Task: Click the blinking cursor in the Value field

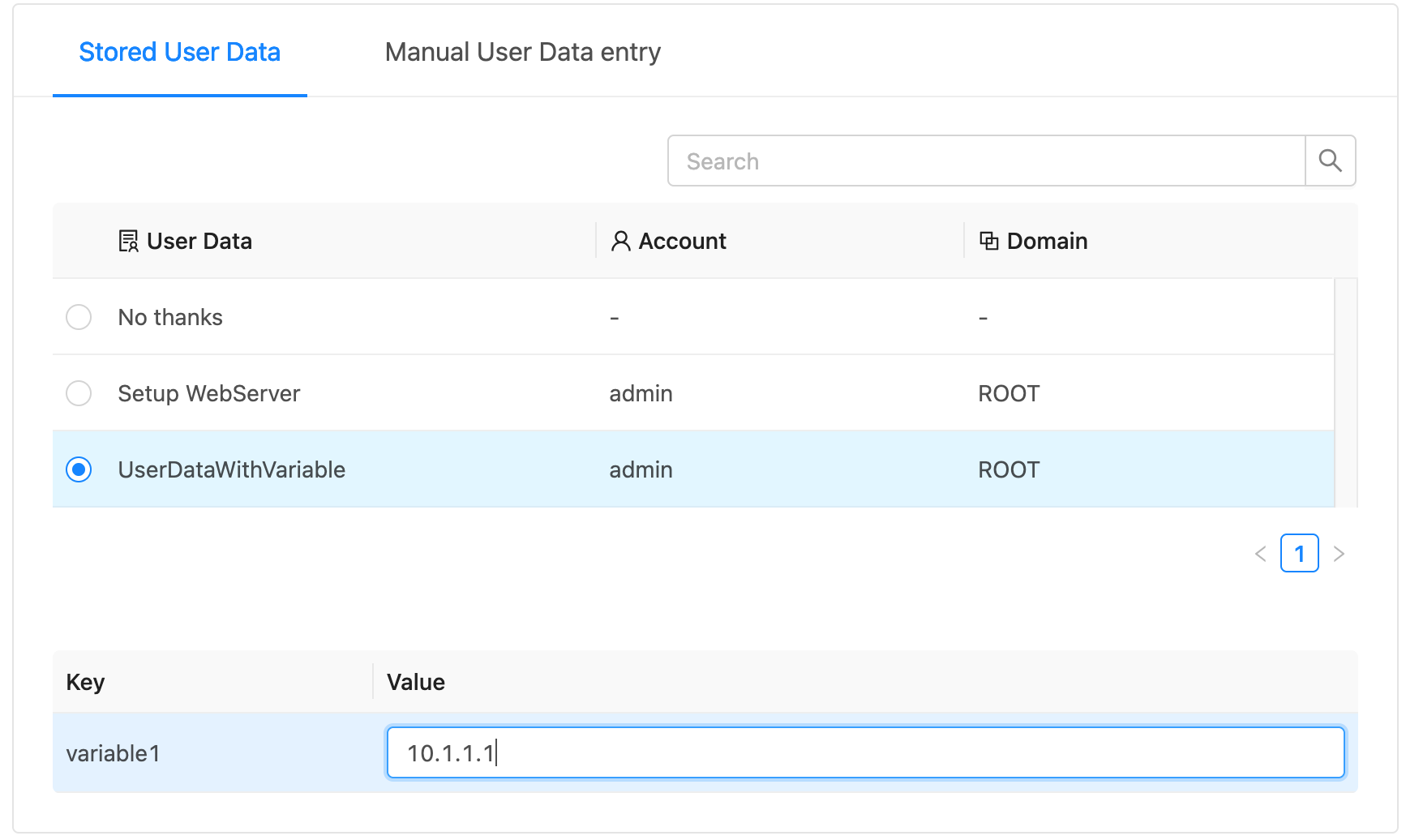Action: (x=496, y=752)
